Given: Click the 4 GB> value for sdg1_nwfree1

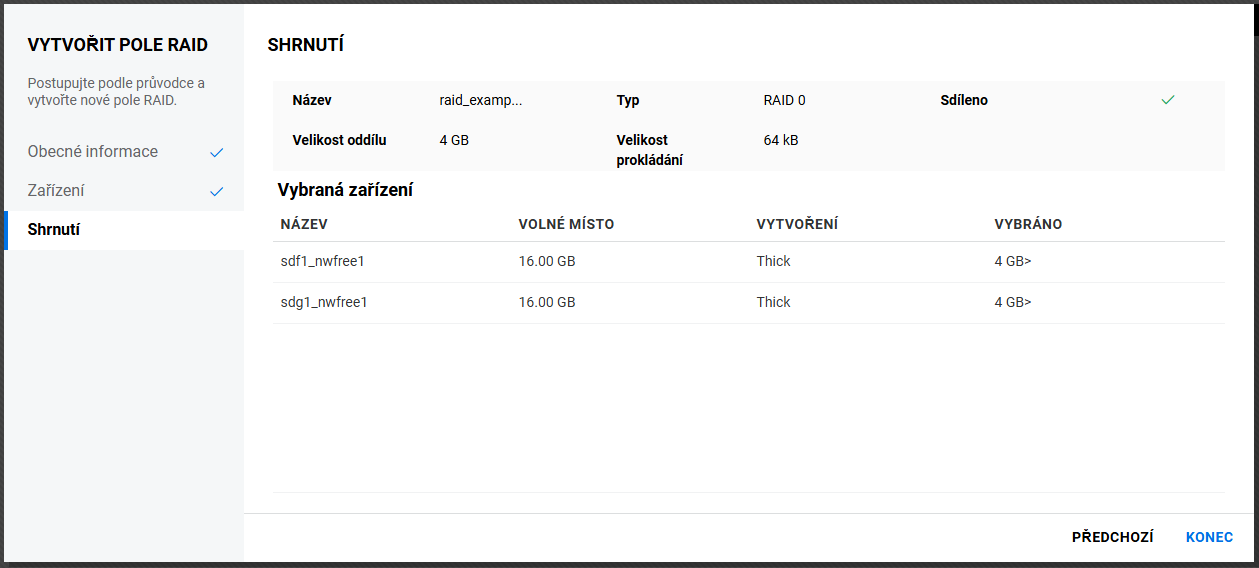Looking at the screenshot, I should point(1012,302).
